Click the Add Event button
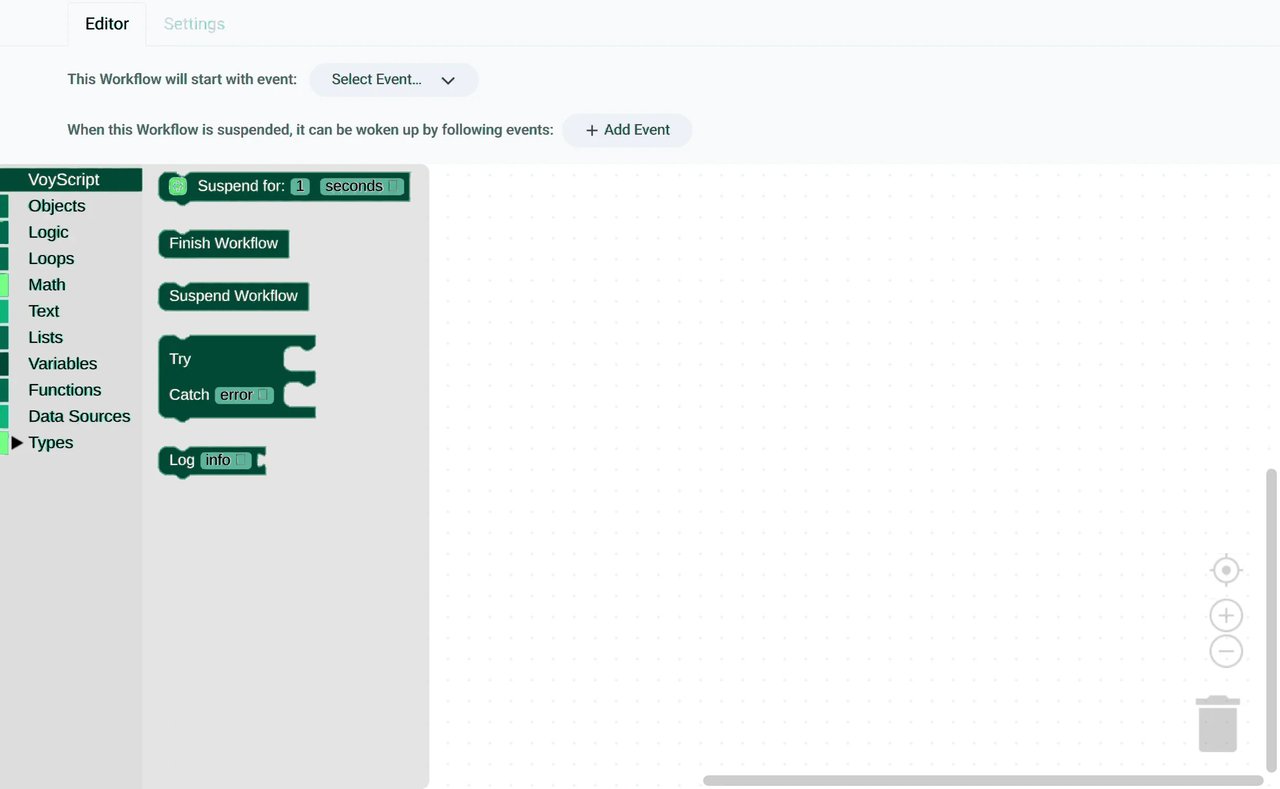 (x=627, y=130)
